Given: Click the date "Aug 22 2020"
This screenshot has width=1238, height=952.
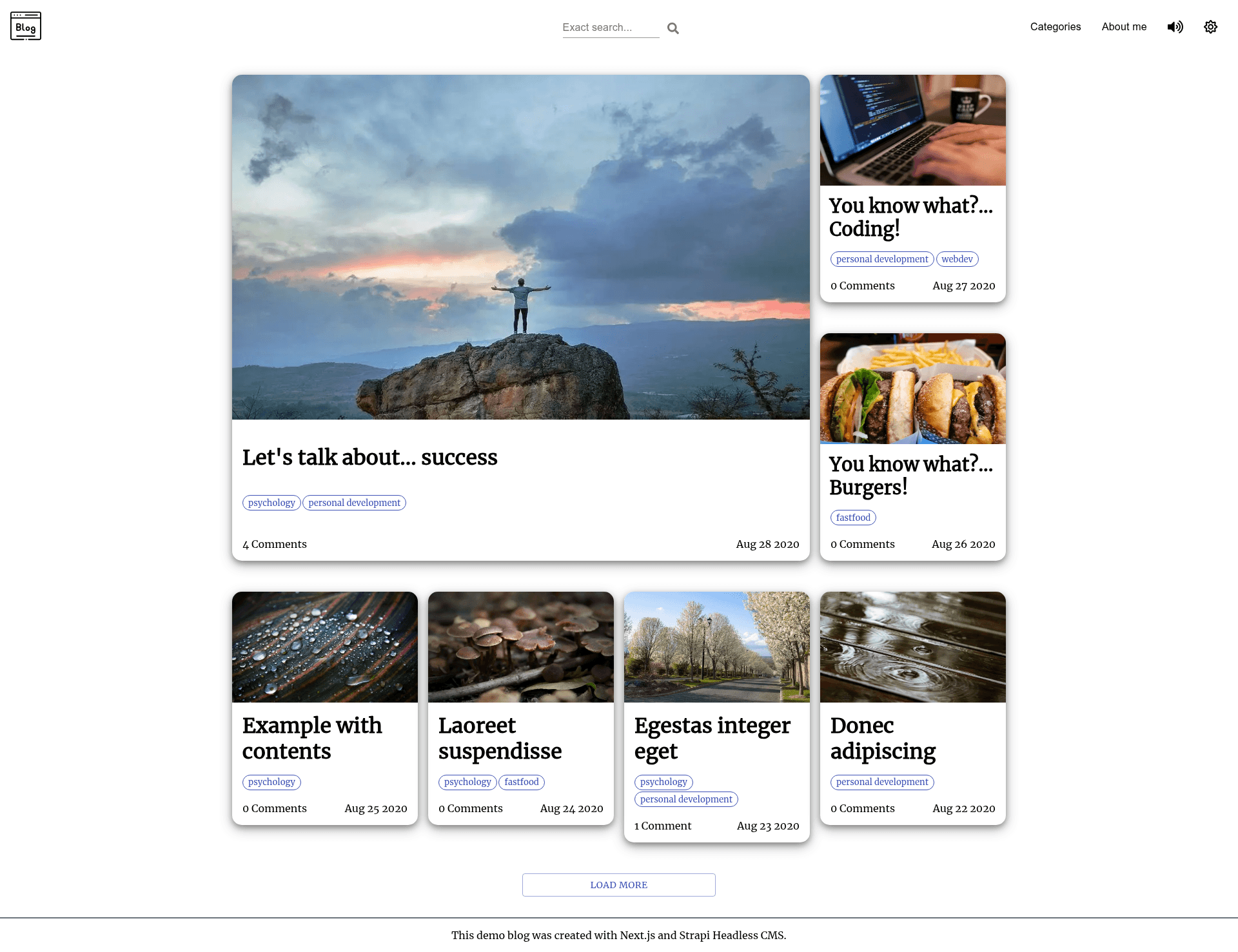Looking at the screenshot, I should point(964,808).
